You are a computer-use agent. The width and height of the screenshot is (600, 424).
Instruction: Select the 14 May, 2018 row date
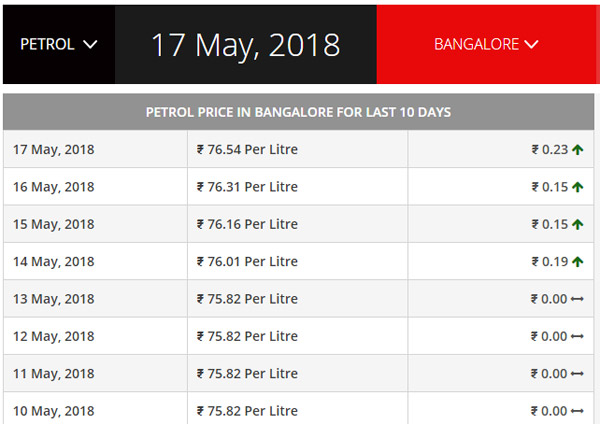54,262
